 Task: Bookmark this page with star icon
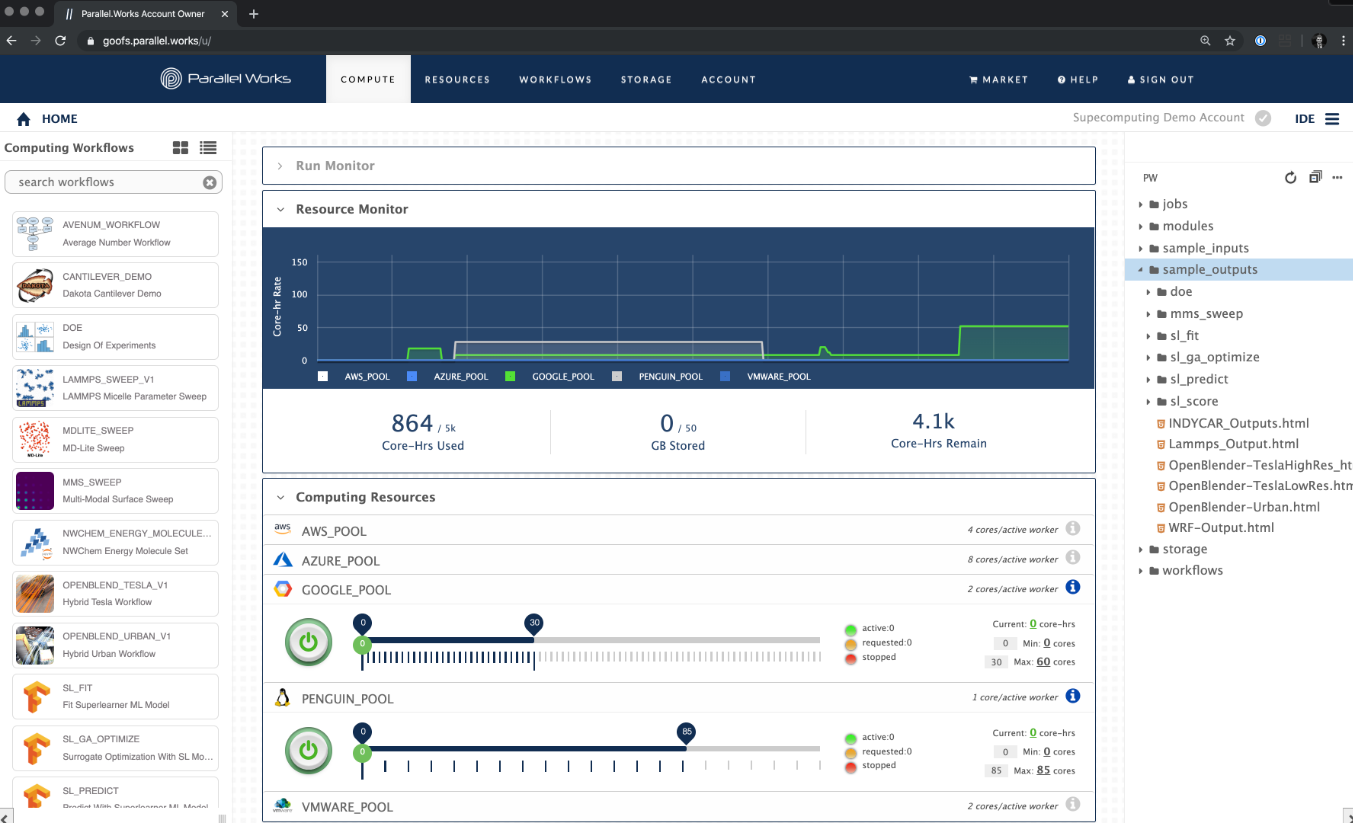point(1230,41)
